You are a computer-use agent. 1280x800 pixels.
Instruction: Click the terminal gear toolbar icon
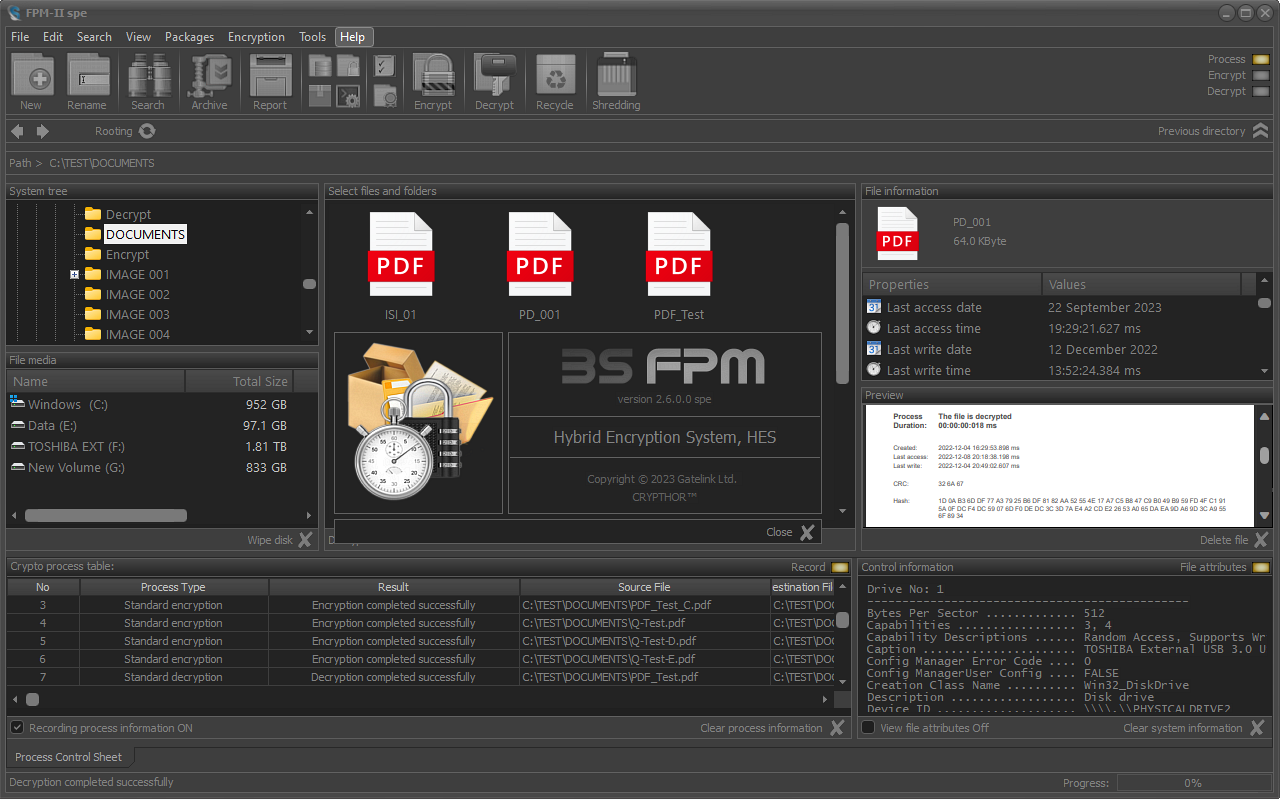click(x=348, y=96)
